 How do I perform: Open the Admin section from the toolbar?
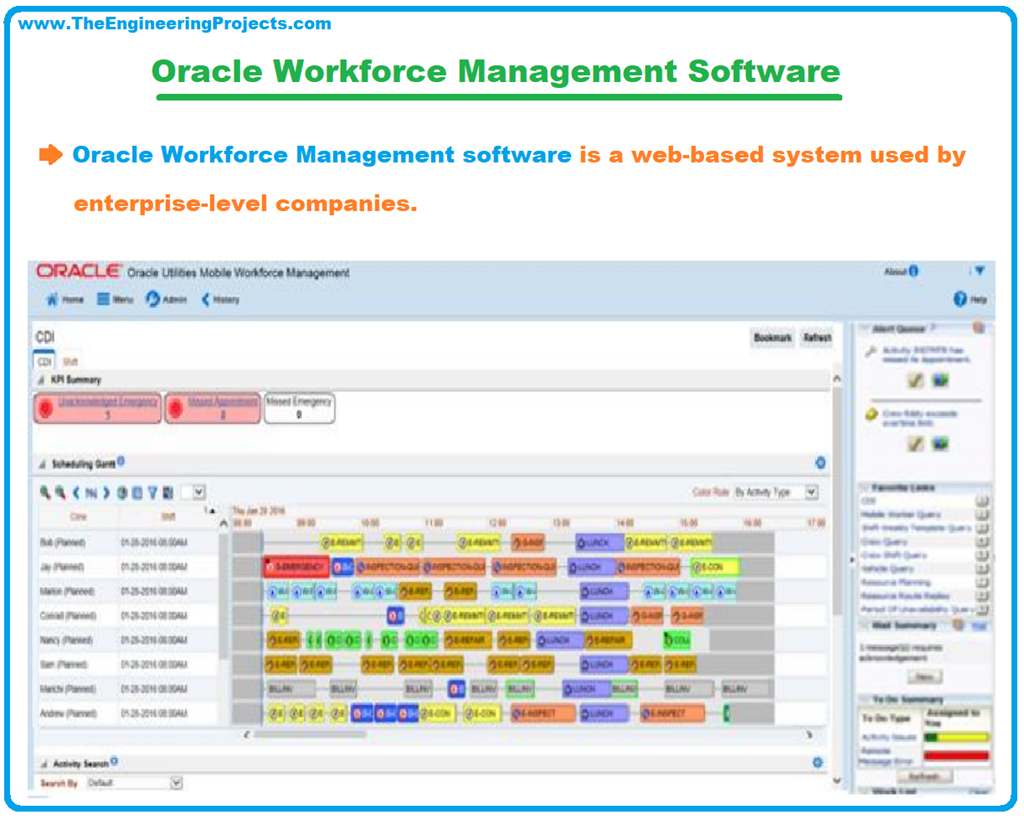click(152, 300)
